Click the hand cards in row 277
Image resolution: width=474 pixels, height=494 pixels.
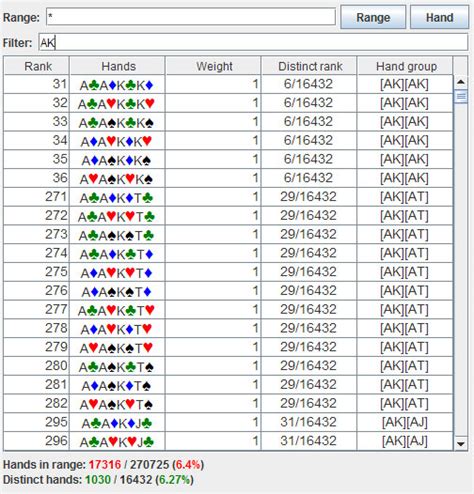point(116,310)
